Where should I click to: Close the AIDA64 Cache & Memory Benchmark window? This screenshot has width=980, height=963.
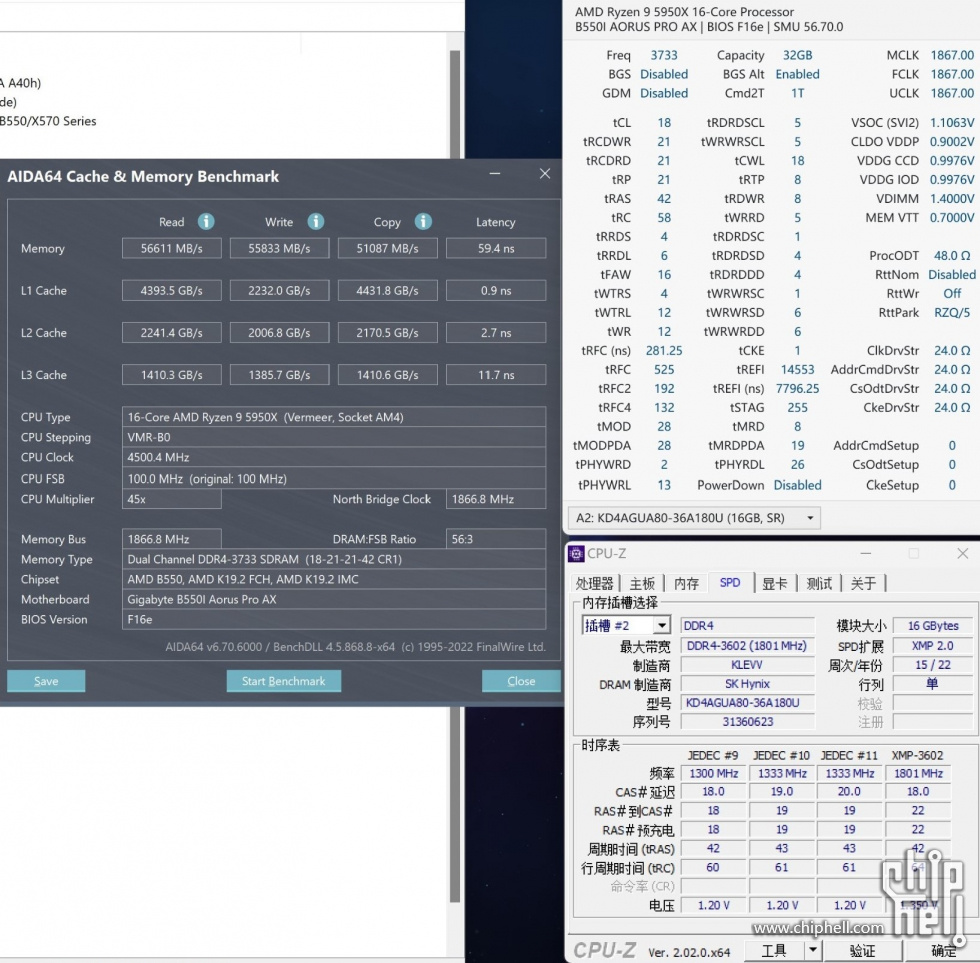tap(545, 174)
